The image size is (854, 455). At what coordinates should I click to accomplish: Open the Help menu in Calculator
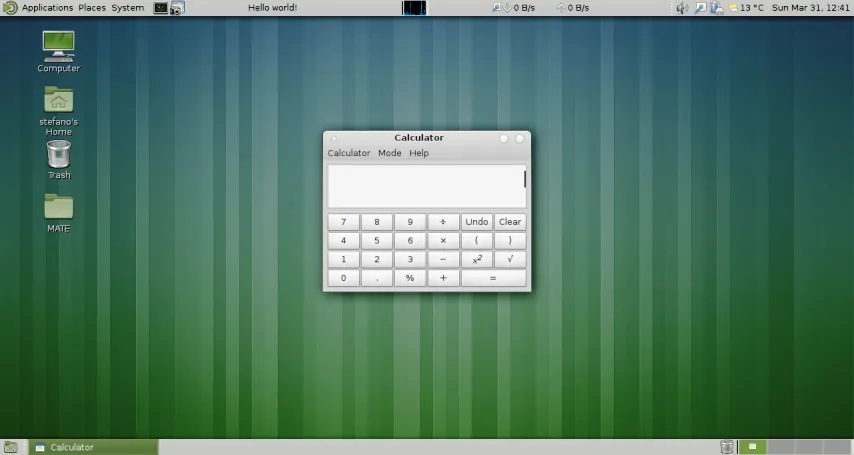tap(419, 153)
